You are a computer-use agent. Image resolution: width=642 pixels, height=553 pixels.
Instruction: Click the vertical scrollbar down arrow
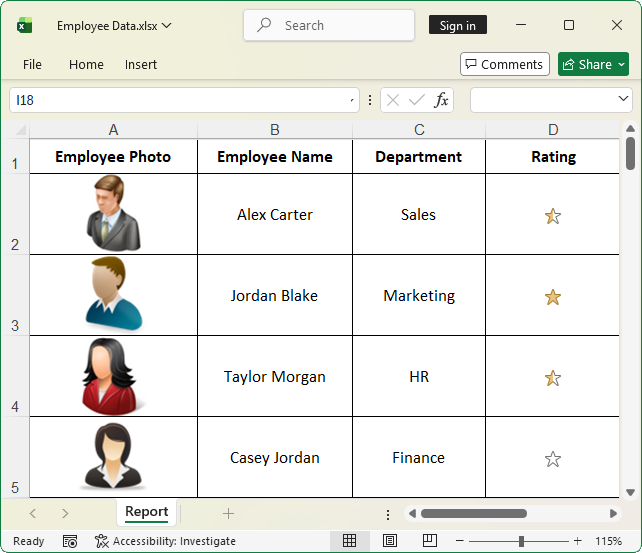[x=631, y=492]
